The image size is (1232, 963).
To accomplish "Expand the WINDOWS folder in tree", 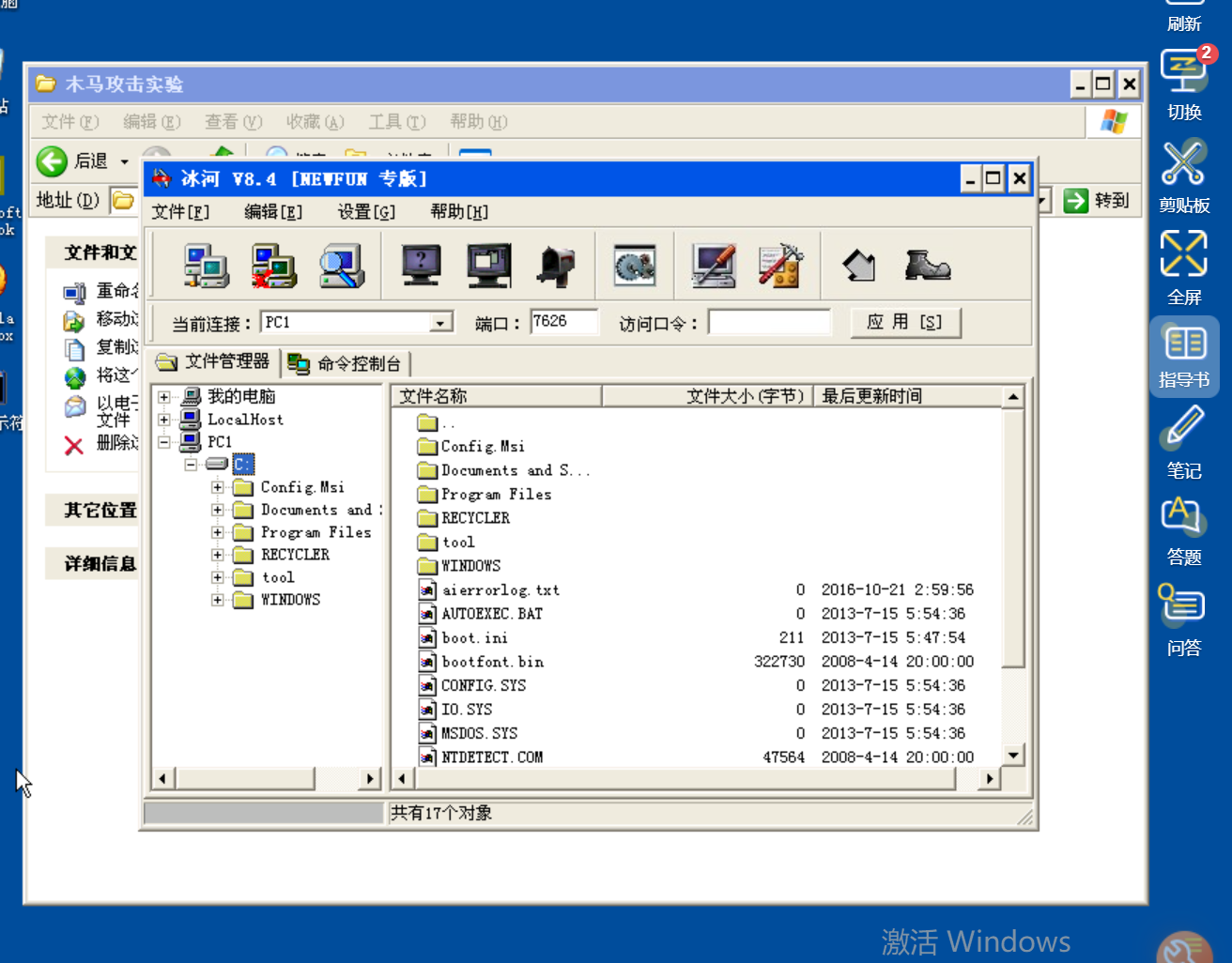I will (x=217, y=600).
